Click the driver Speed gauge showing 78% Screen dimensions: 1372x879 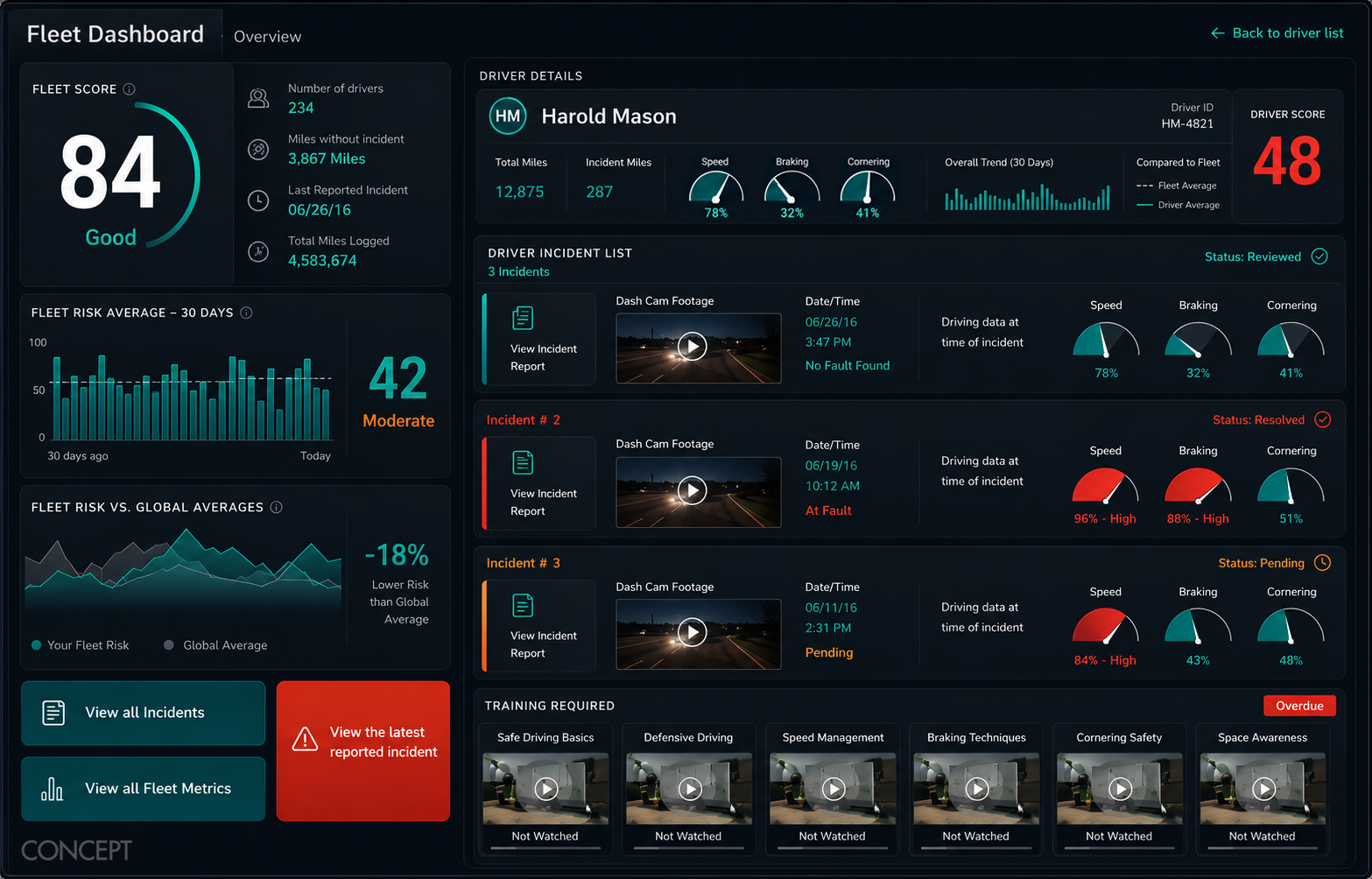coord(716,187)
